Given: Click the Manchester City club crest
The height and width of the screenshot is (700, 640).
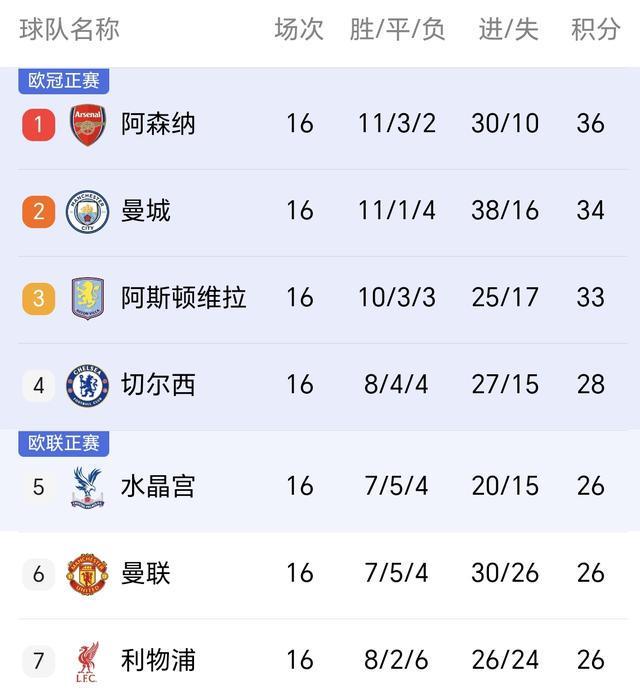Looking at the screenshot, I should [x=87, y=211].
